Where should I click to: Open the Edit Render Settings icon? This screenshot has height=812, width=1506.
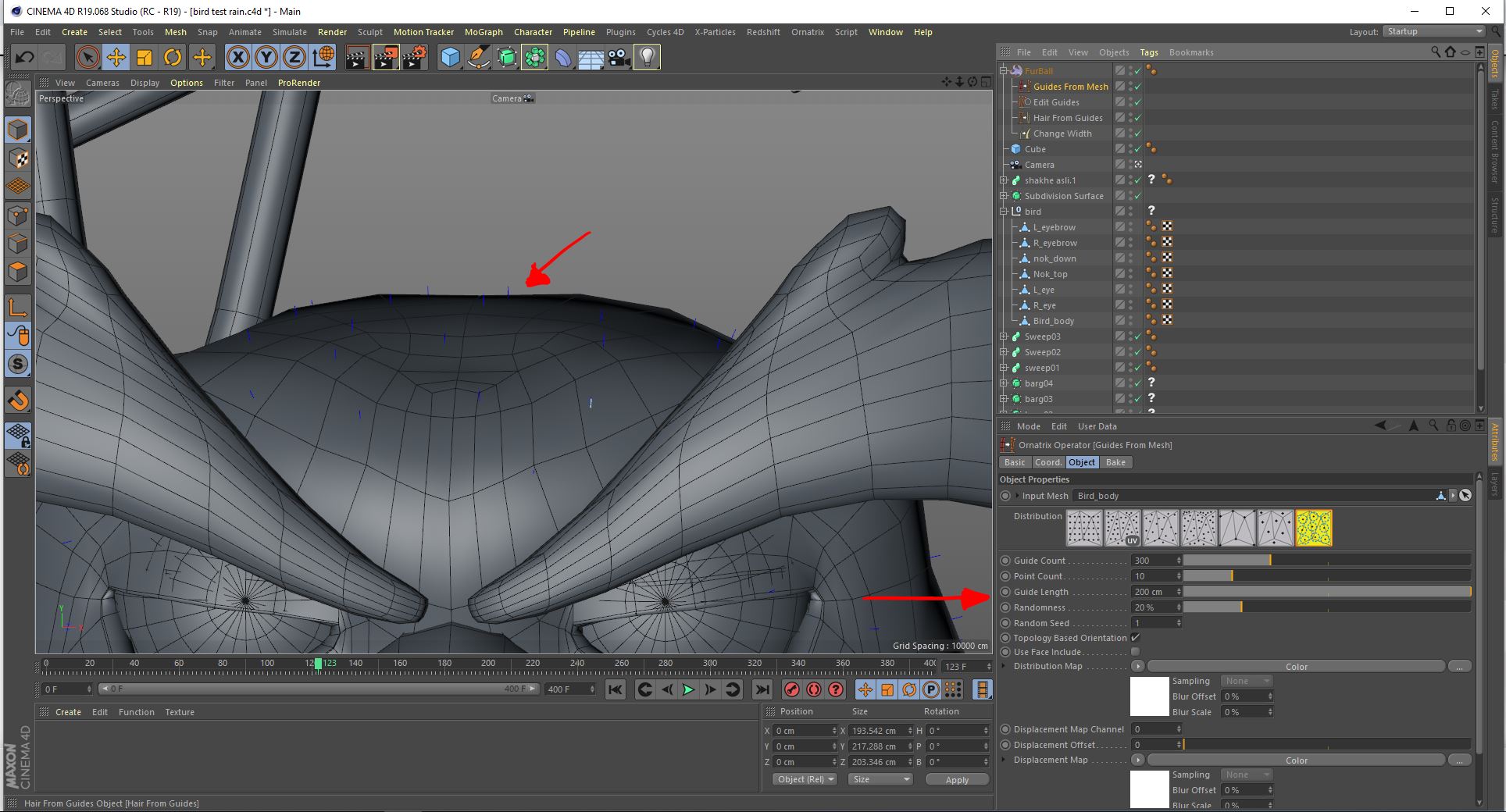point(414,57)
